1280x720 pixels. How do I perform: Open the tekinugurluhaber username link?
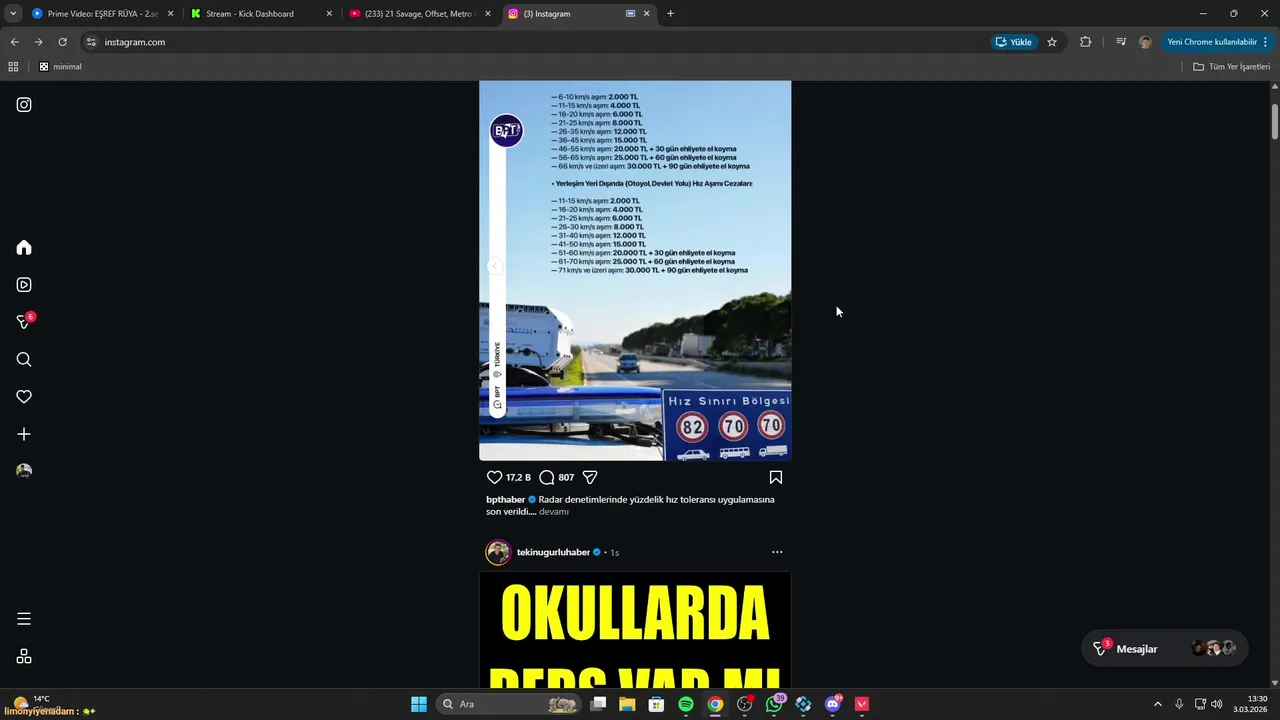553,552
